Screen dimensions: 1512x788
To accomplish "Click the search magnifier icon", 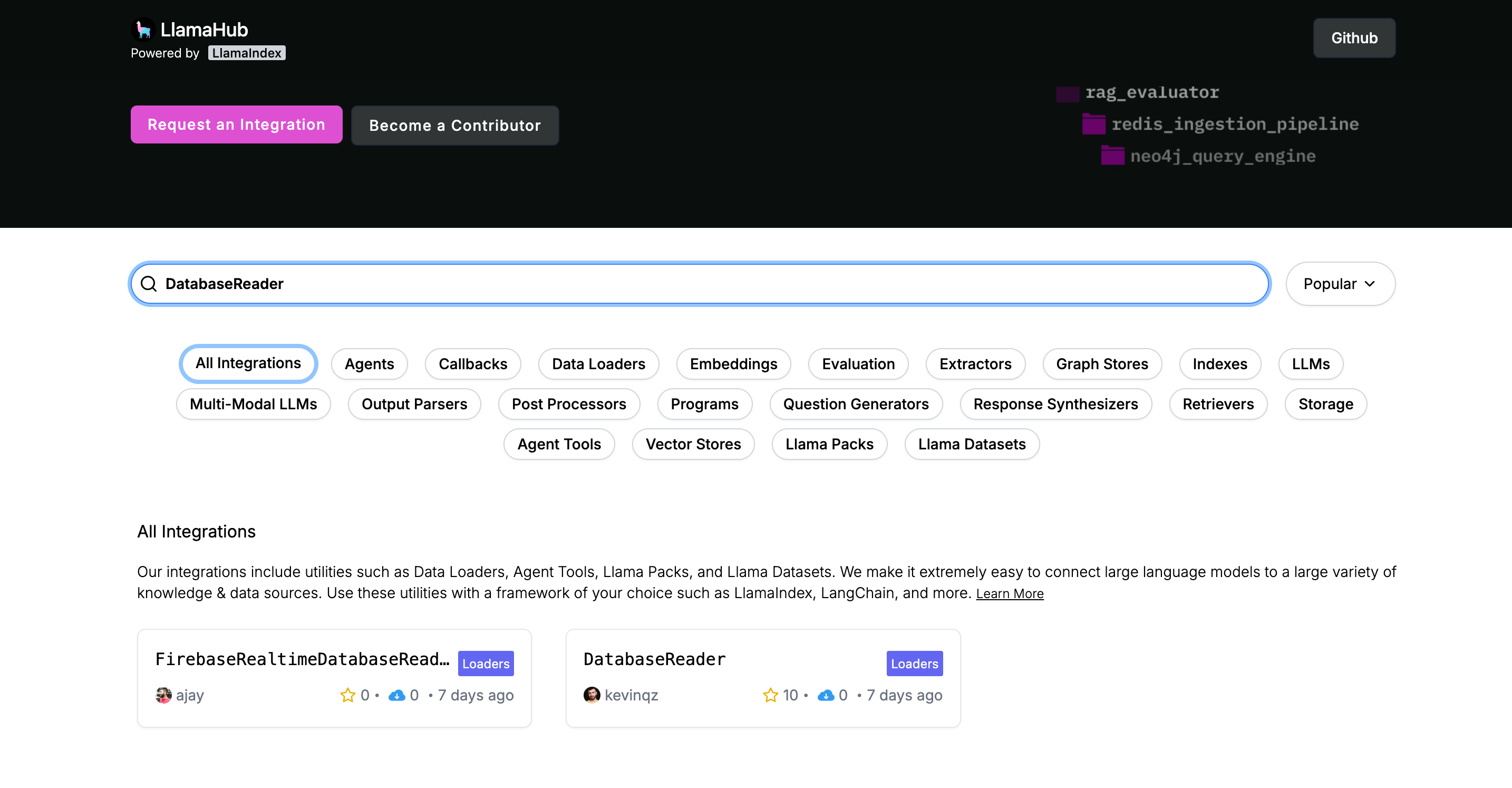I will (x=149, y=284).
